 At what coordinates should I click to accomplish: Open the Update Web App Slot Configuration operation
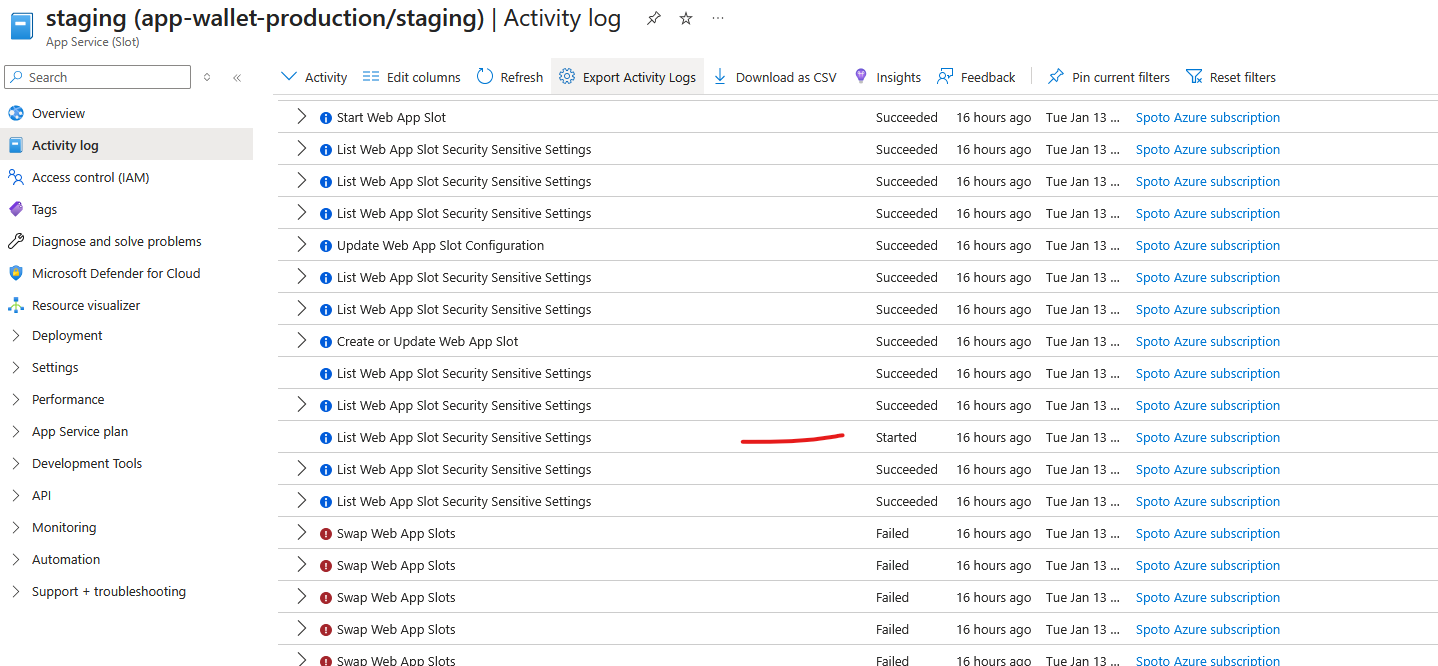[x=440, y=245]
